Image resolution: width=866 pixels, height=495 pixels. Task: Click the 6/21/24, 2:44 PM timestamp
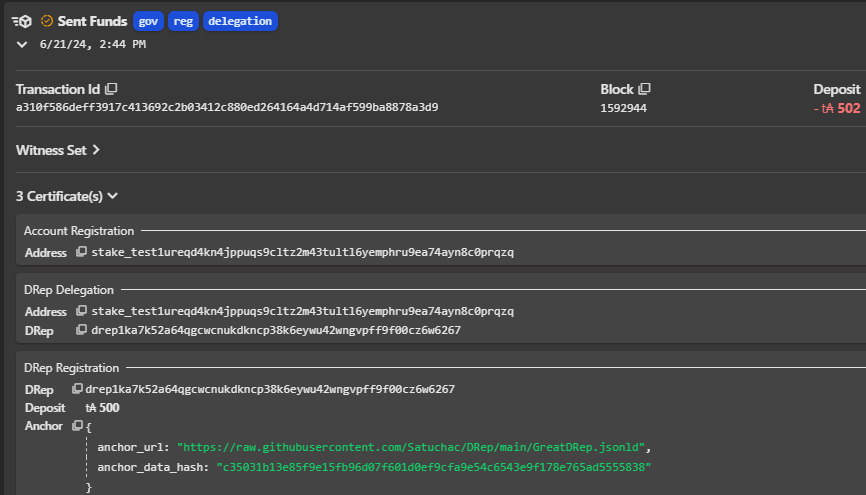click(93, 44)
